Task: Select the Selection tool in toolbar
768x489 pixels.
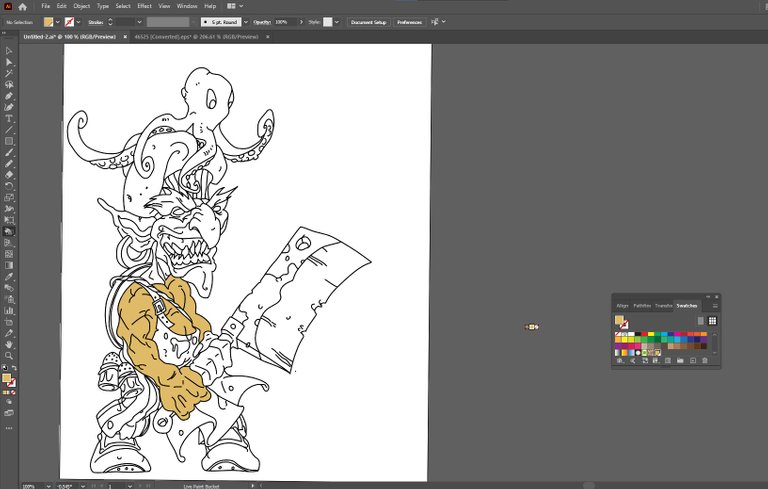Action: 9,51
